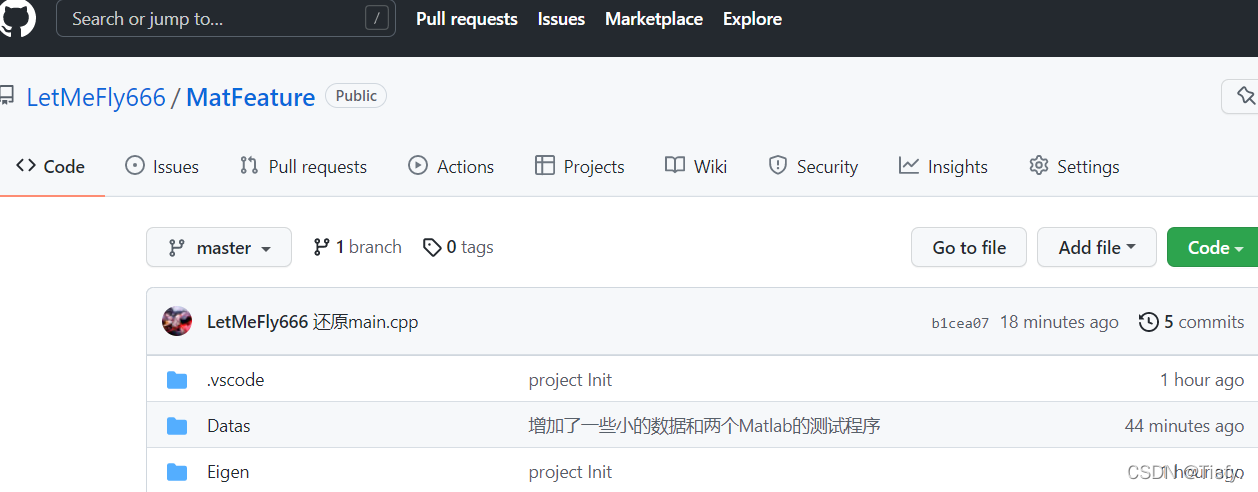View the 1 branch link

pos(357,247)
